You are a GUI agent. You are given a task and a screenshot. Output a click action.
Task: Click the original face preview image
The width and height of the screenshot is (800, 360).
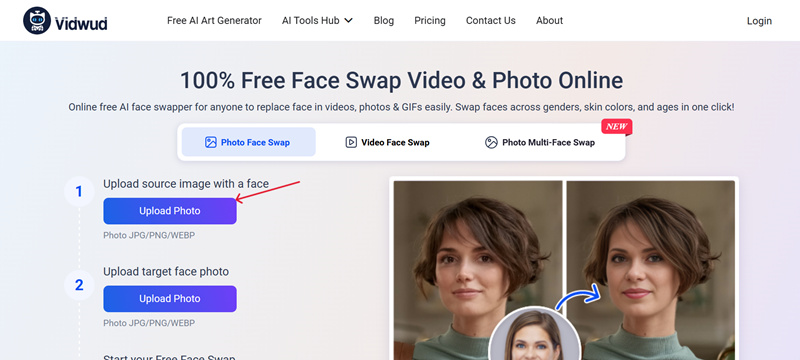coord(478,270)
